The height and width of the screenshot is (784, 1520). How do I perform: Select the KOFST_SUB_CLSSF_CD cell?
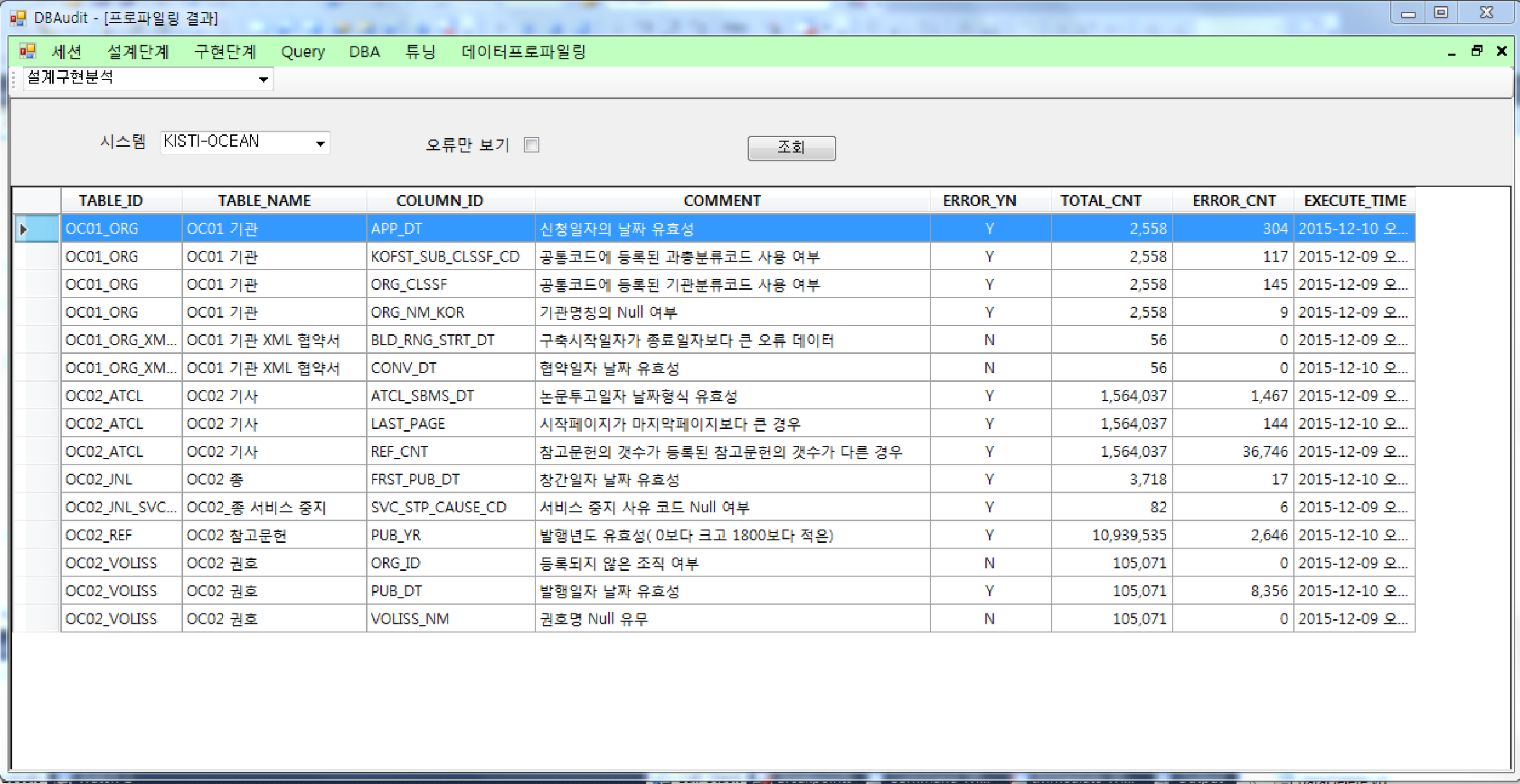click(x=450, y=256)
